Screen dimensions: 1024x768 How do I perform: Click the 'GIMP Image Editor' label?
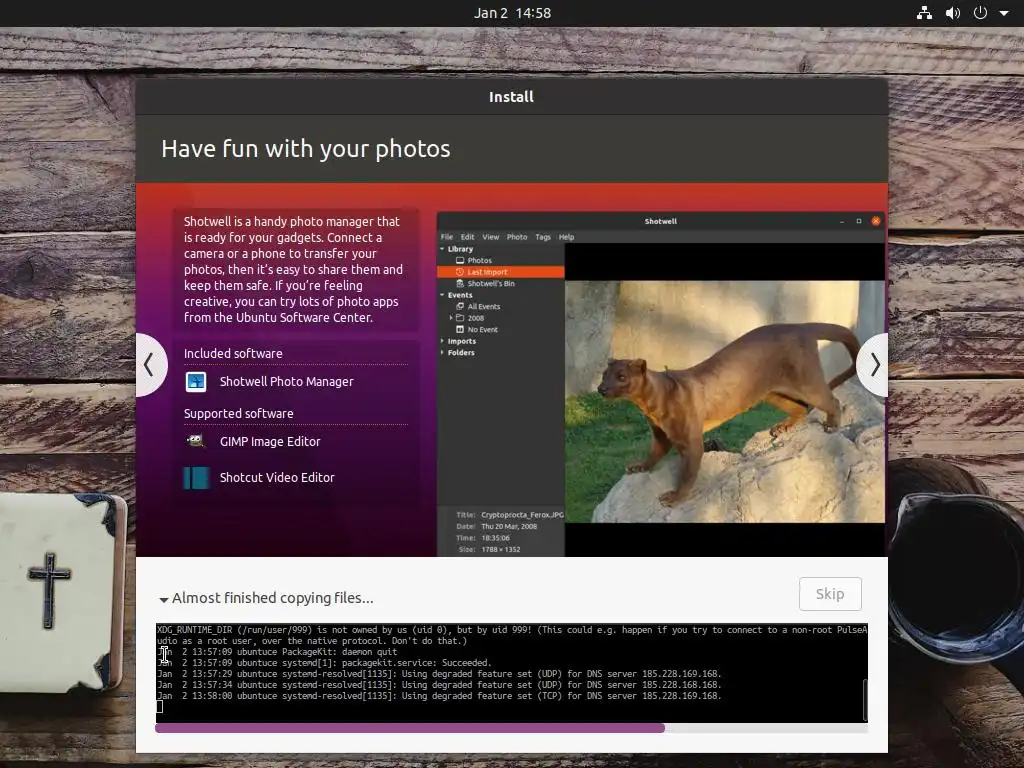[270, 441]
